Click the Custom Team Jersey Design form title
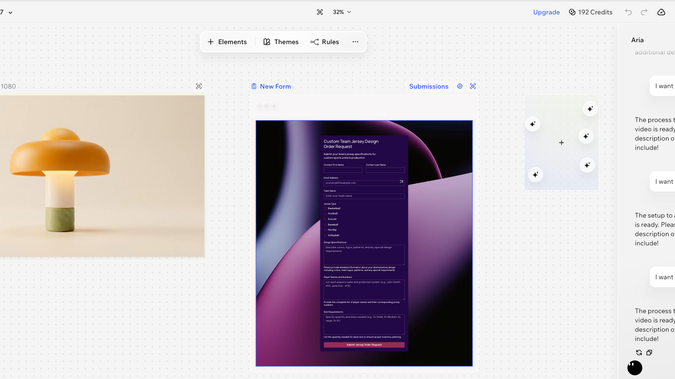Screen dimensions: 675x379 pyautogui.click(x=351, y=144)
